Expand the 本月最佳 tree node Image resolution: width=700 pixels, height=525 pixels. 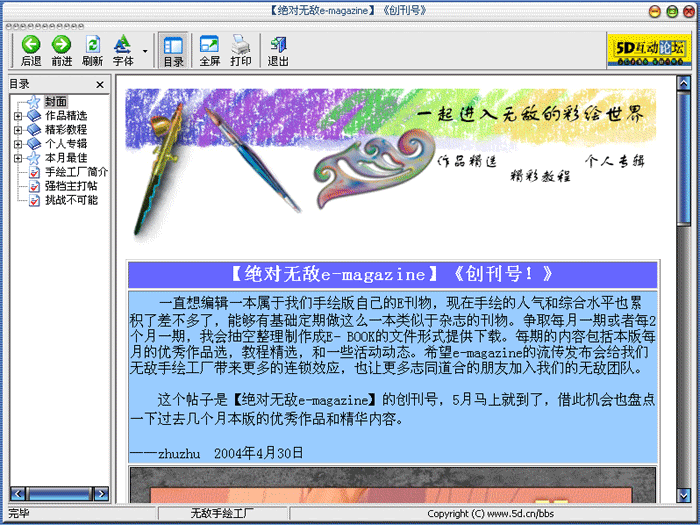pyautogui.click(x=18, y=158)
